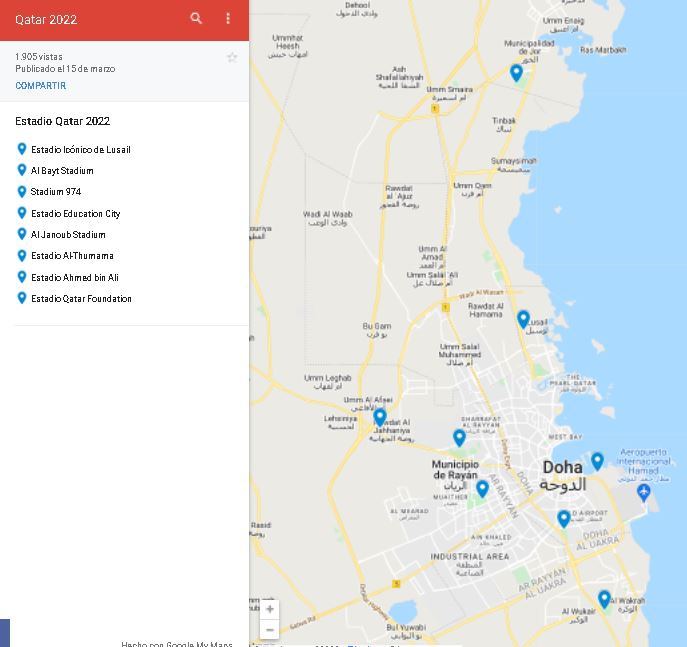This screenshot has width=687, height=647.
Task: Click pin icon beside Estadio Al-Thumama
Action: coord(21,255)
